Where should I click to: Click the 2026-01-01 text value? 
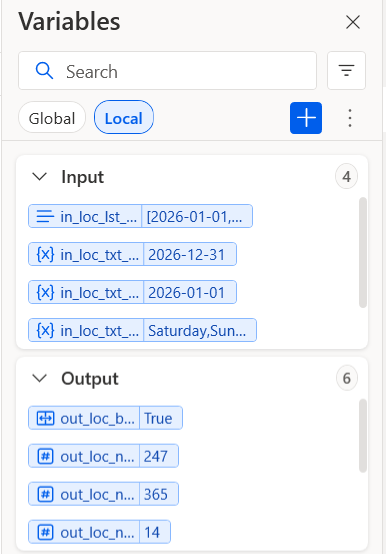point(186,293)
